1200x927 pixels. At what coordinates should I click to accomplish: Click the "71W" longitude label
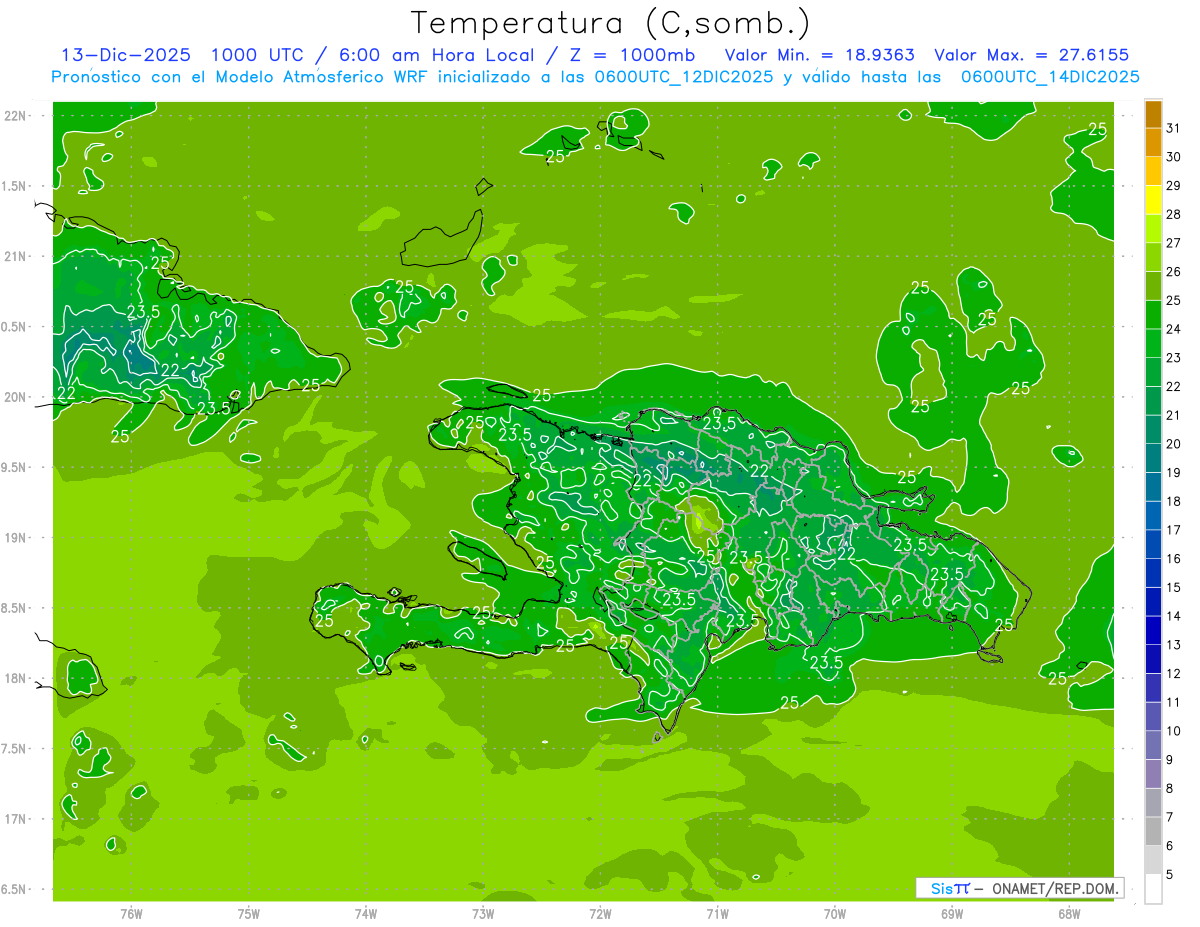pyautogui.click(x=717, y=914)
